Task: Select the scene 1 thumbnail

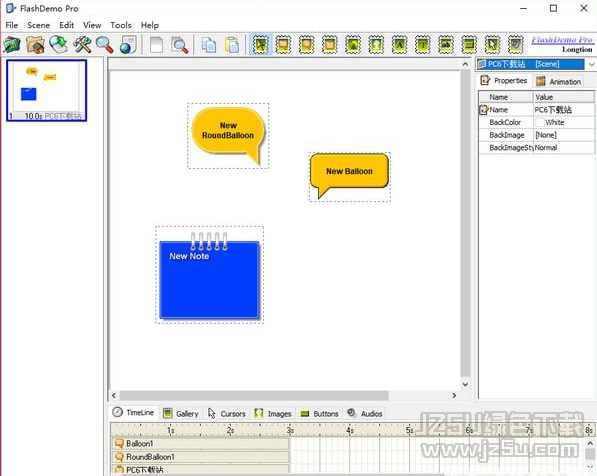Action: 46,91
